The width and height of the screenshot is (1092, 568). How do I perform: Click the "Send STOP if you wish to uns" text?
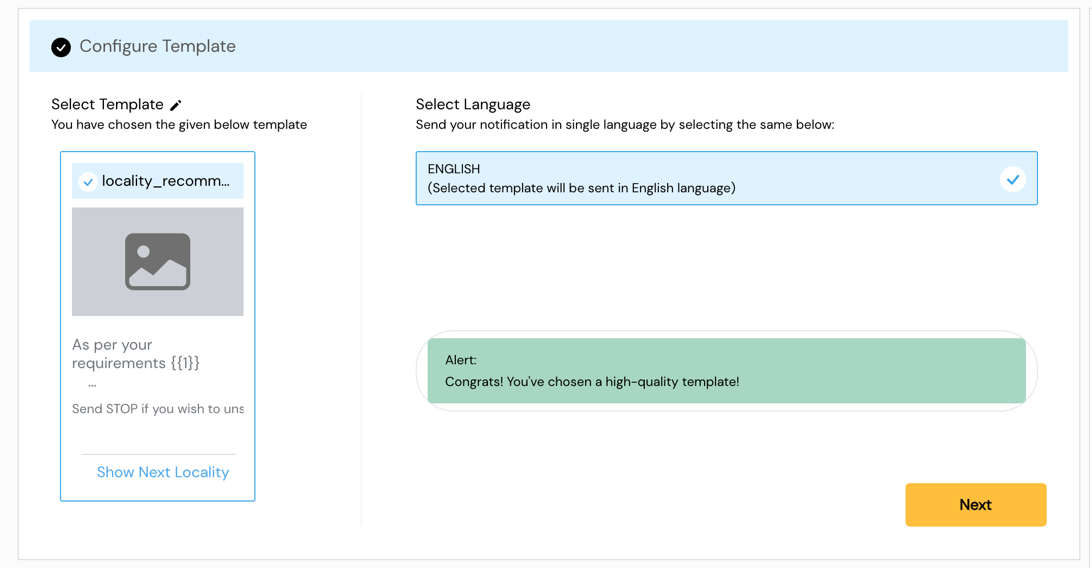[158, 409]
